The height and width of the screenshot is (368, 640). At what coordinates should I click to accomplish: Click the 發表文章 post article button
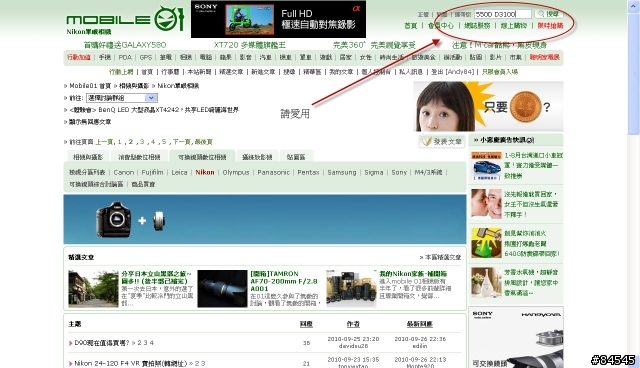pos(442,142)
